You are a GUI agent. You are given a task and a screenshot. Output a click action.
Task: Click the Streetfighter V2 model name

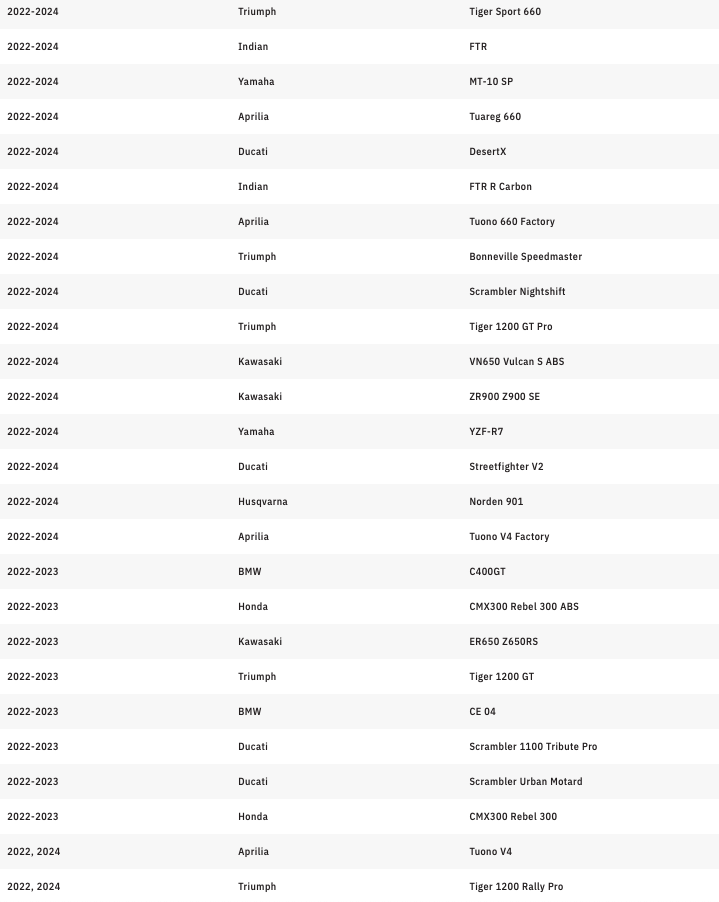[x=506, y=467]
